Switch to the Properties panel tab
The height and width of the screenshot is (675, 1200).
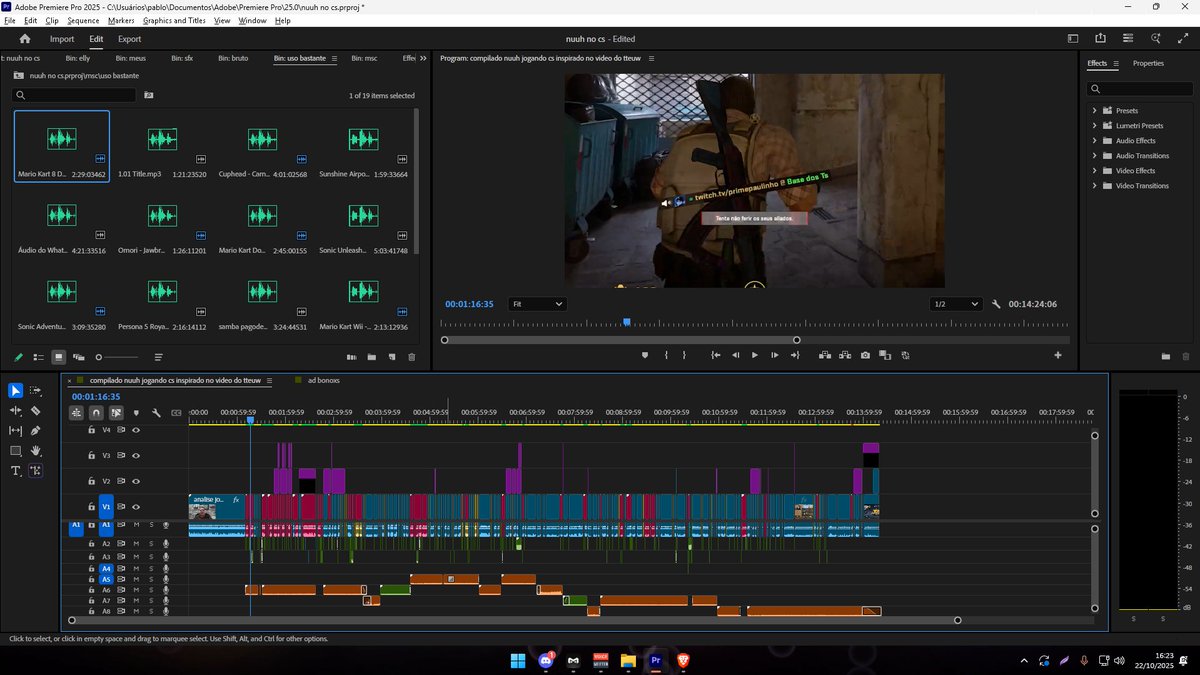(x=1148, y=63)
